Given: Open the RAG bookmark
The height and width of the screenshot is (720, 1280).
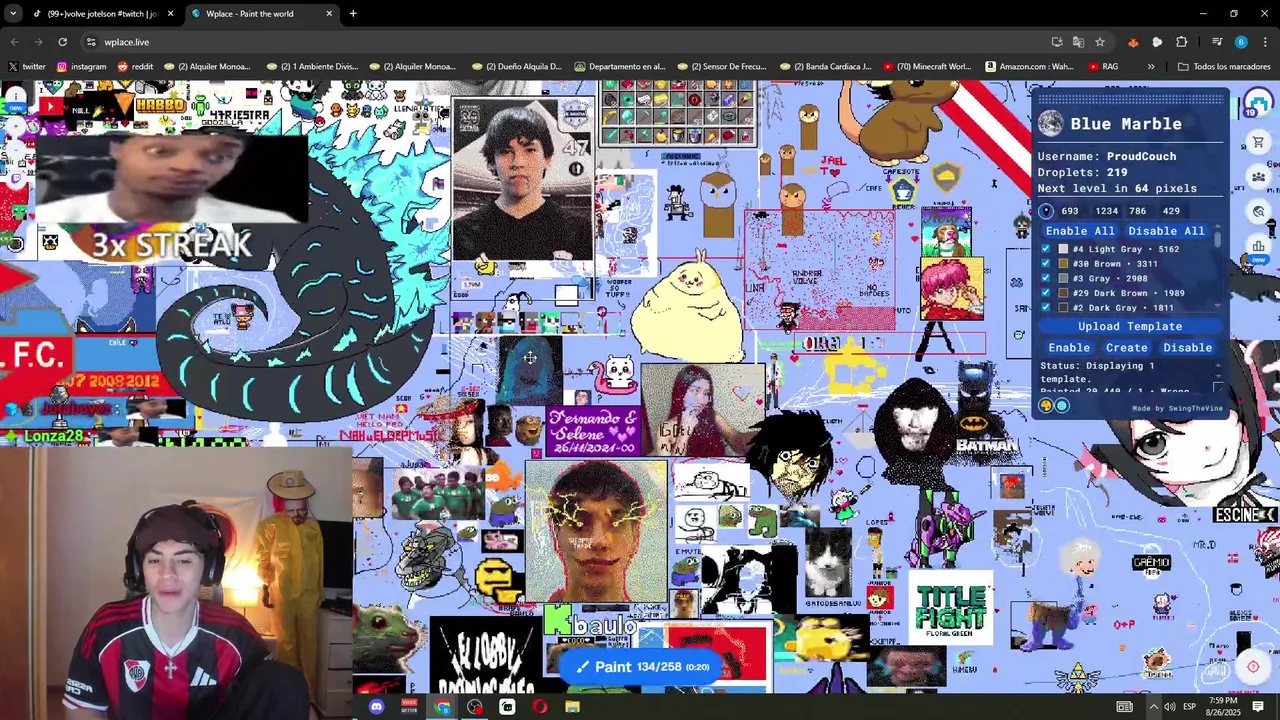Looking at the screenshot, I should [x=1102, y=67].
